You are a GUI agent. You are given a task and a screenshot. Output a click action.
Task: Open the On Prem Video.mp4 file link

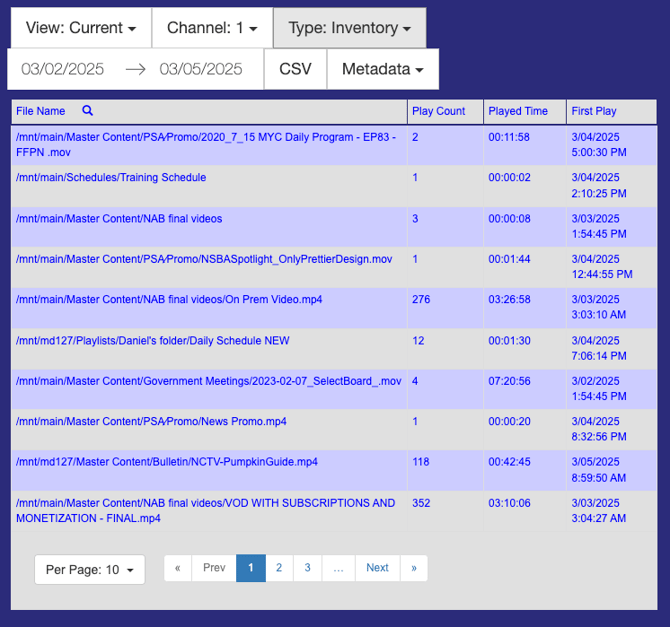[x=169, y=300]
